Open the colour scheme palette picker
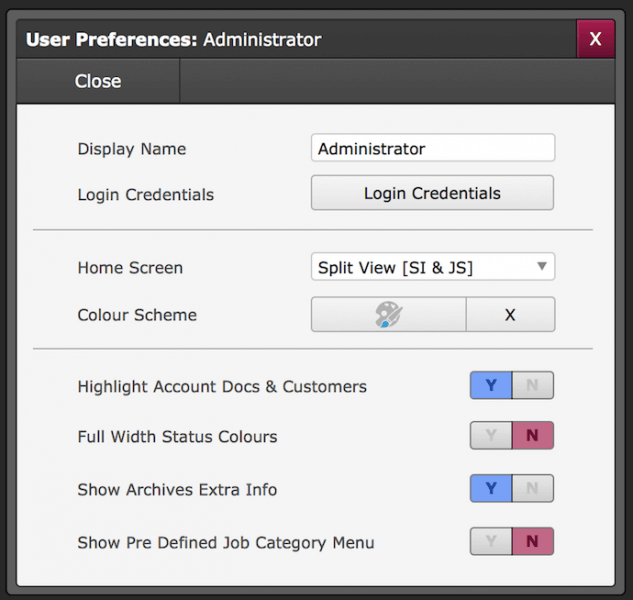This screenshot has height=600, width=633. tap(388, 315)
